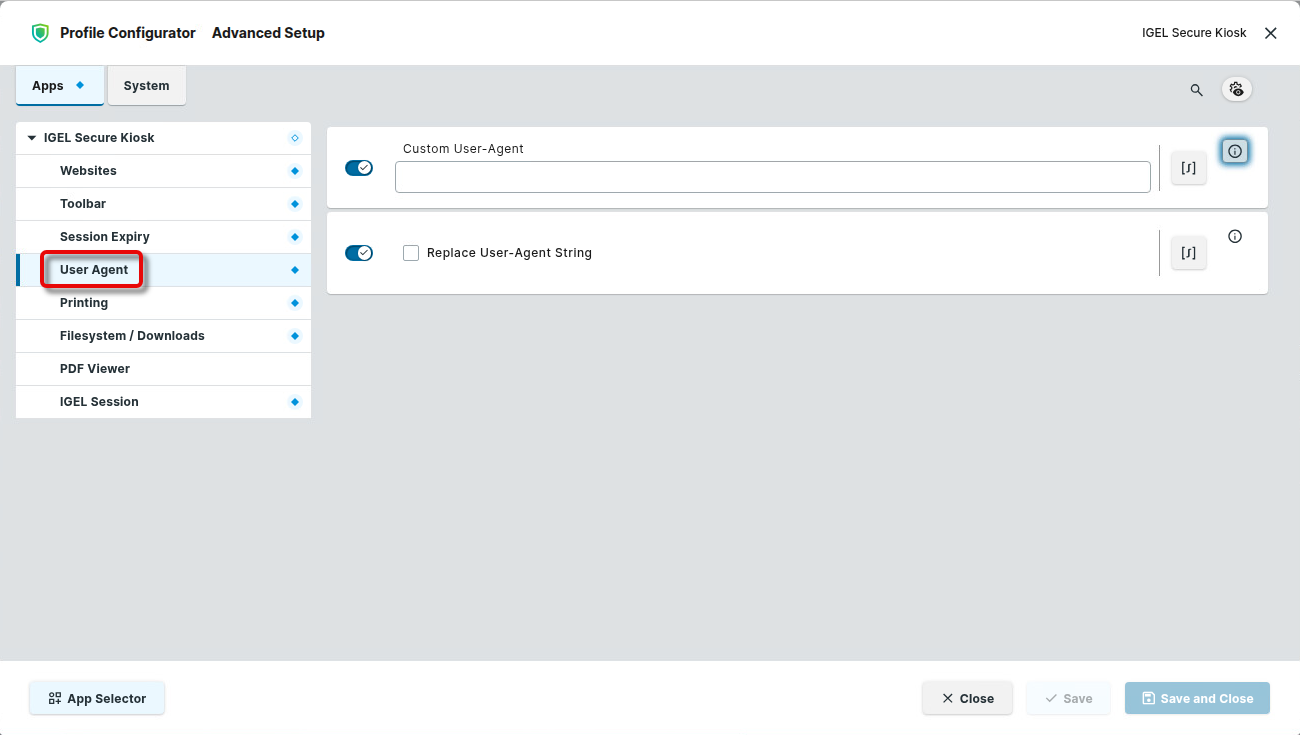1300x735 pixels.
Task: Toggle the Custom User-Agent activation switch
Action: coord(358,168)
